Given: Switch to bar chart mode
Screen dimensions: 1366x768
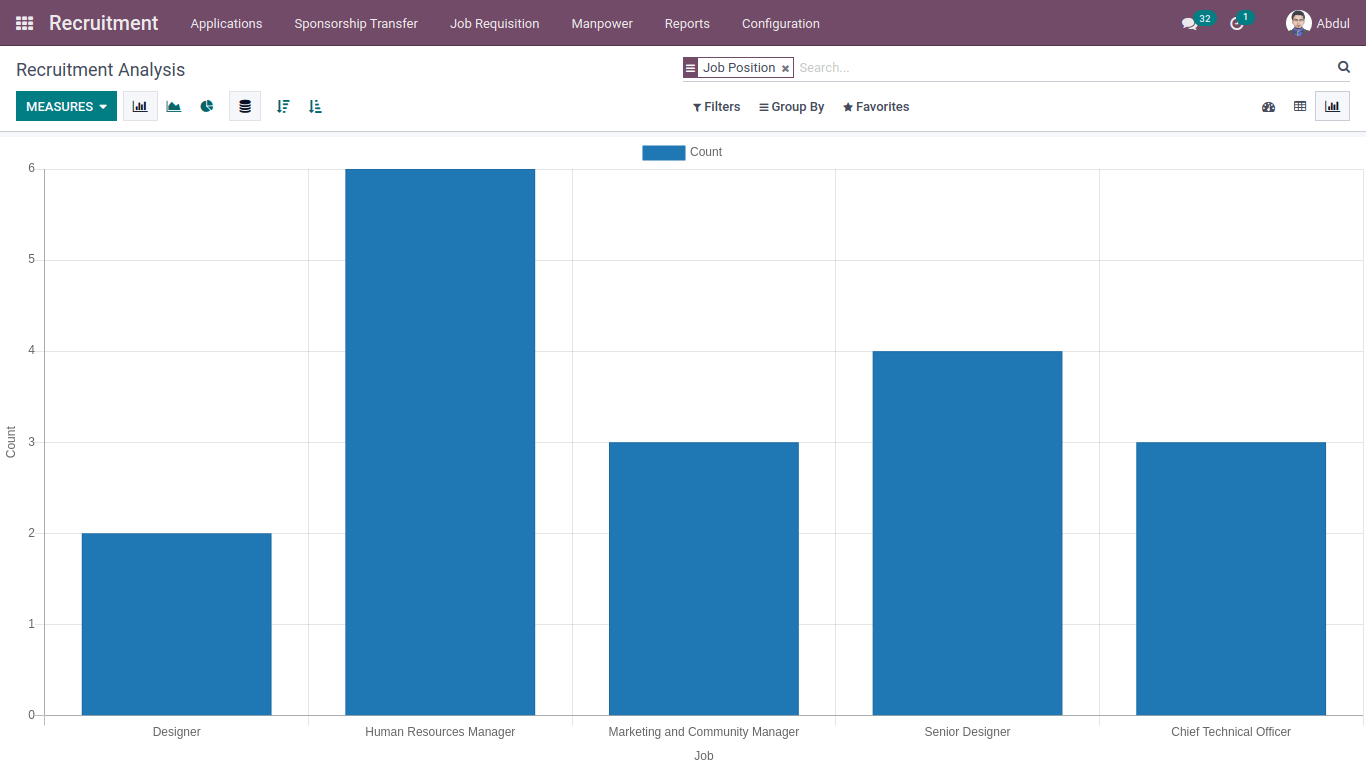Looking at the screenshot, I should click(140, 106).
